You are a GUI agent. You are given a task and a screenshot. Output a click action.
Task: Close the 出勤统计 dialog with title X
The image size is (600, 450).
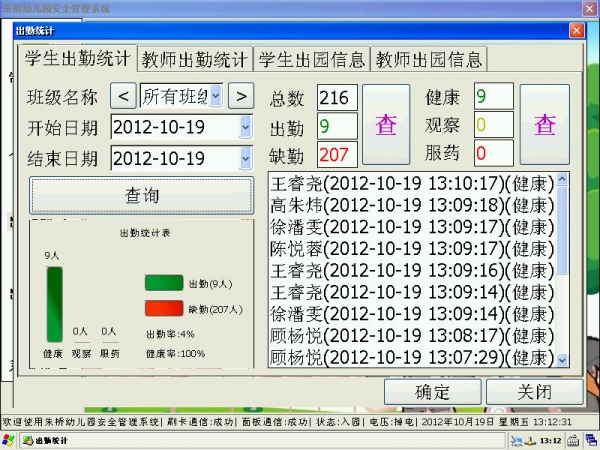(575, 30)
